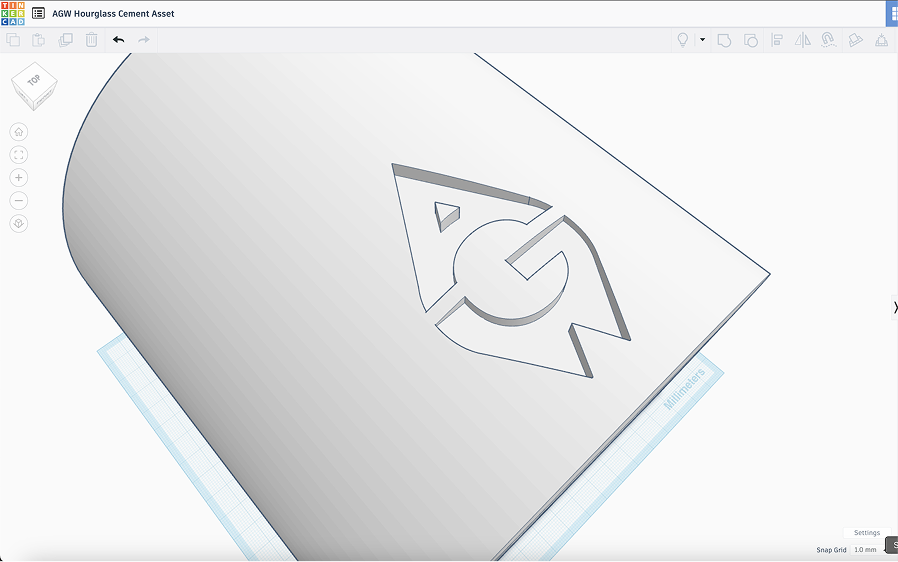
Task: Click the Ungroup shapes icon
Action: pyautogui.click(x=750, y=40)
